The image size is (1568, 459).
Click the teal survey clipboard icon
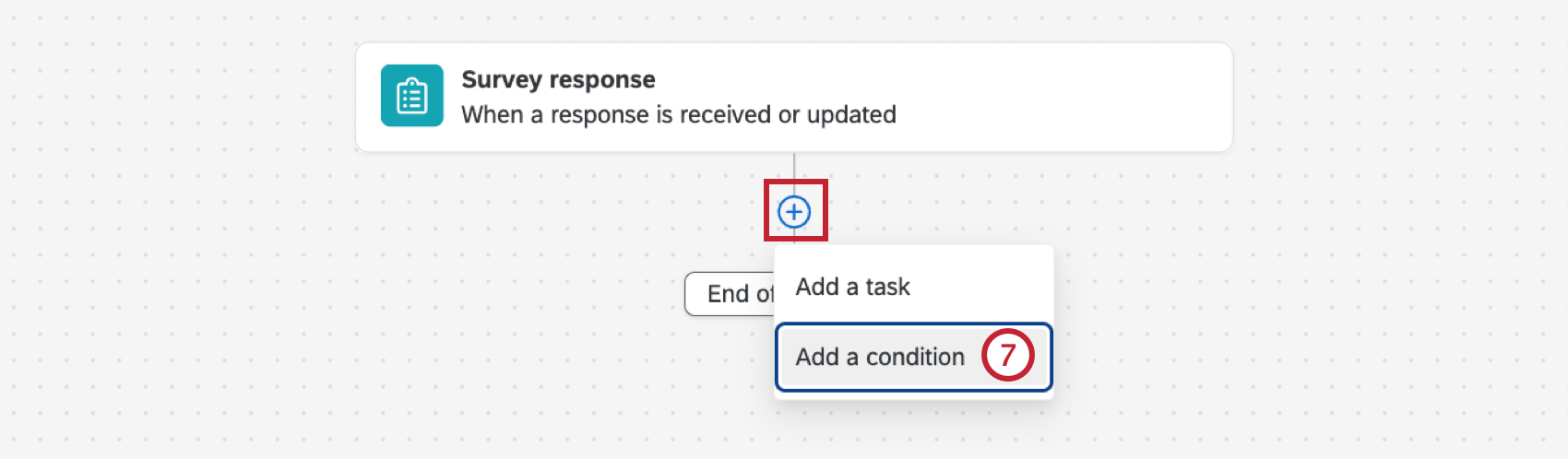click(411, 96)
